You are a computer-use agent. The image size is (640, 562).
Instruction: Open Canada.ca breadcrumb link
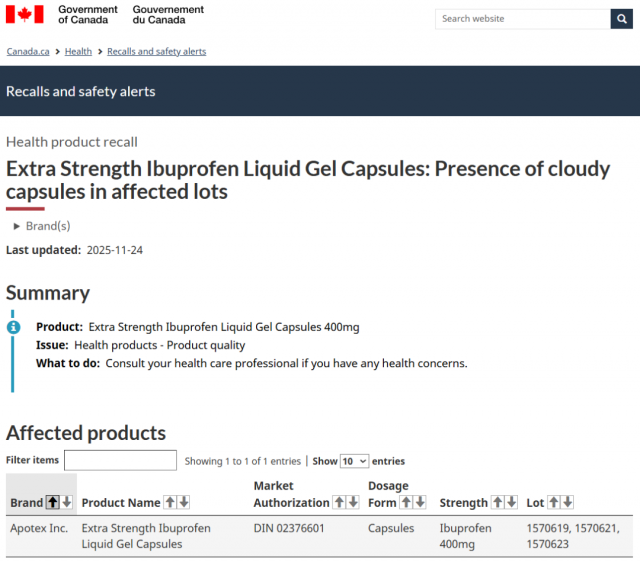click(27, 51)
